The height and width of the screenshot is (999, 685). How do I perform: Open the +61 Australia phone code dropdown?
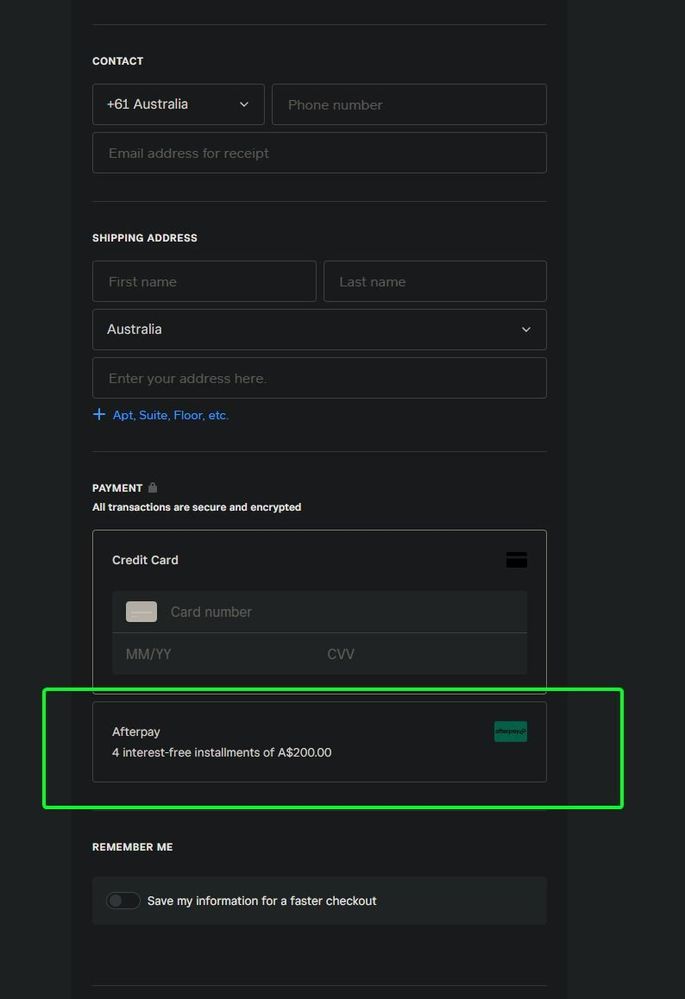(x=178, y=104)
